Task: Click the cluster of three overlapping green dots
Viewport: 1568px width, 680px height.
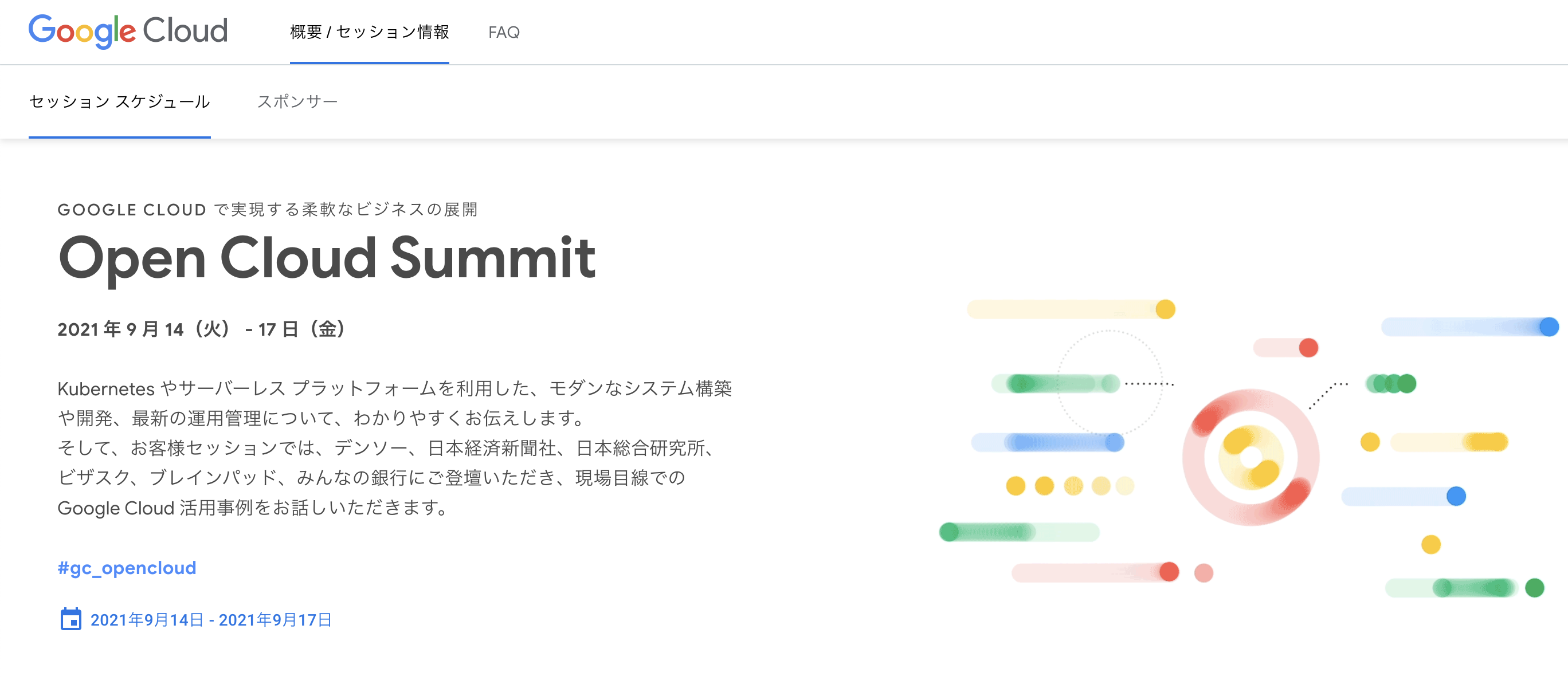Action: (1391, 384)
